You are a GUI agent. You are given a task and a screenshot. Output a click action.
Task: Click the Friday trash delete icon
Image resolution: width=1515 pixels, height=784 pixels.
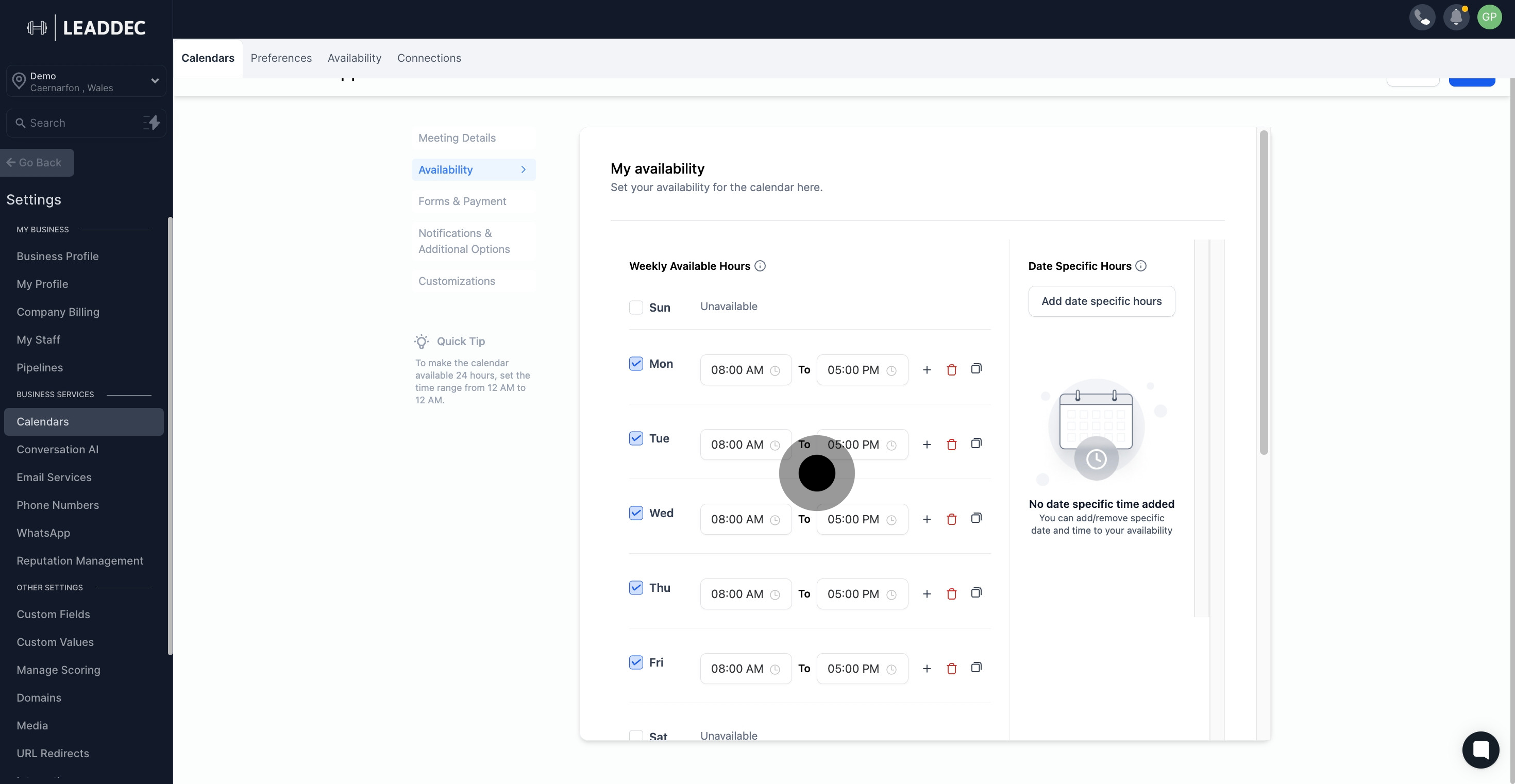pos(951,668)
